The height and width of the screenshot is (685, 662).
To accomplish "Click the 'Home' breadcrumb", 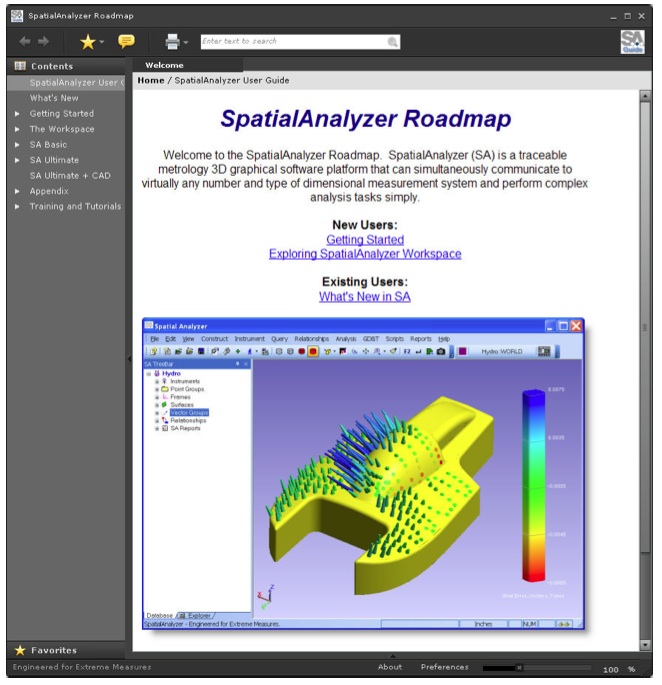I will [x=151, y=80].
